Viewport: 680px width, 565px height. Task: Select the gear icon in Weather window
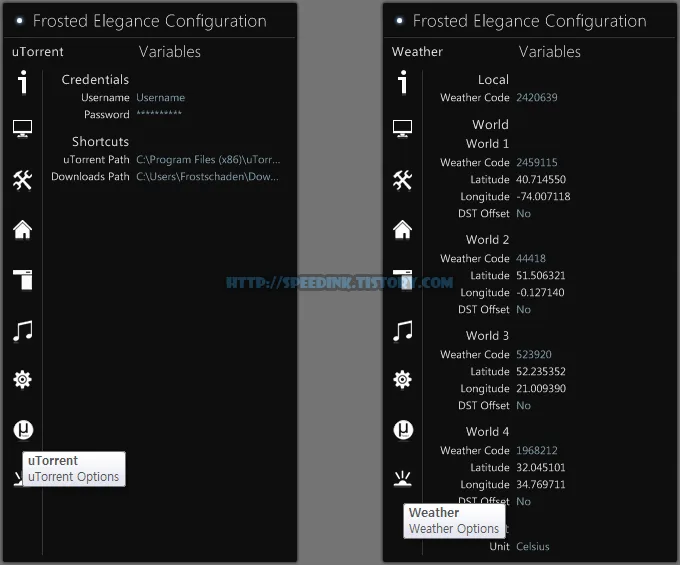pos(402,380)
